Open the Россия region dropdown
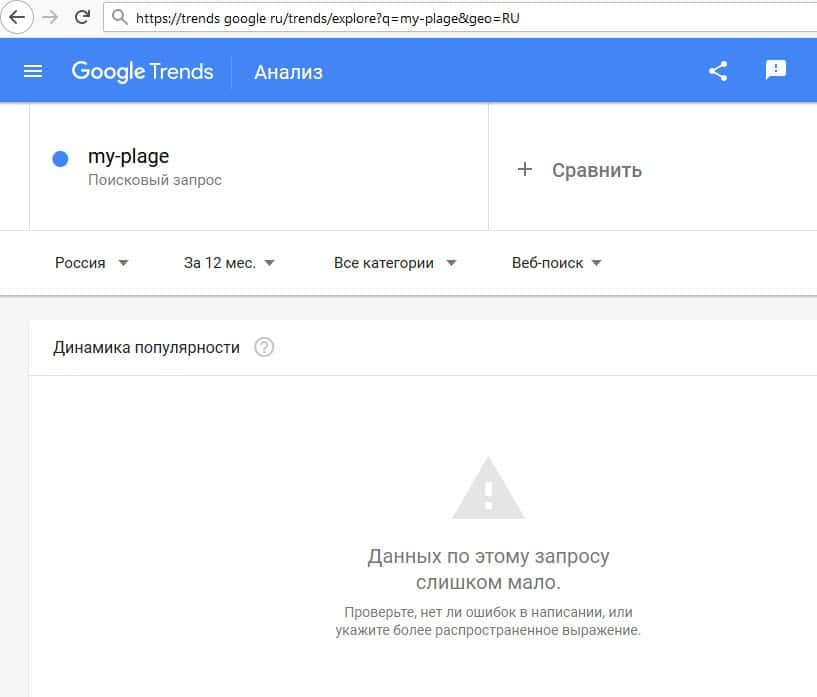The height and width of the screenshot is (697, 817). click(x=92, y=263)
